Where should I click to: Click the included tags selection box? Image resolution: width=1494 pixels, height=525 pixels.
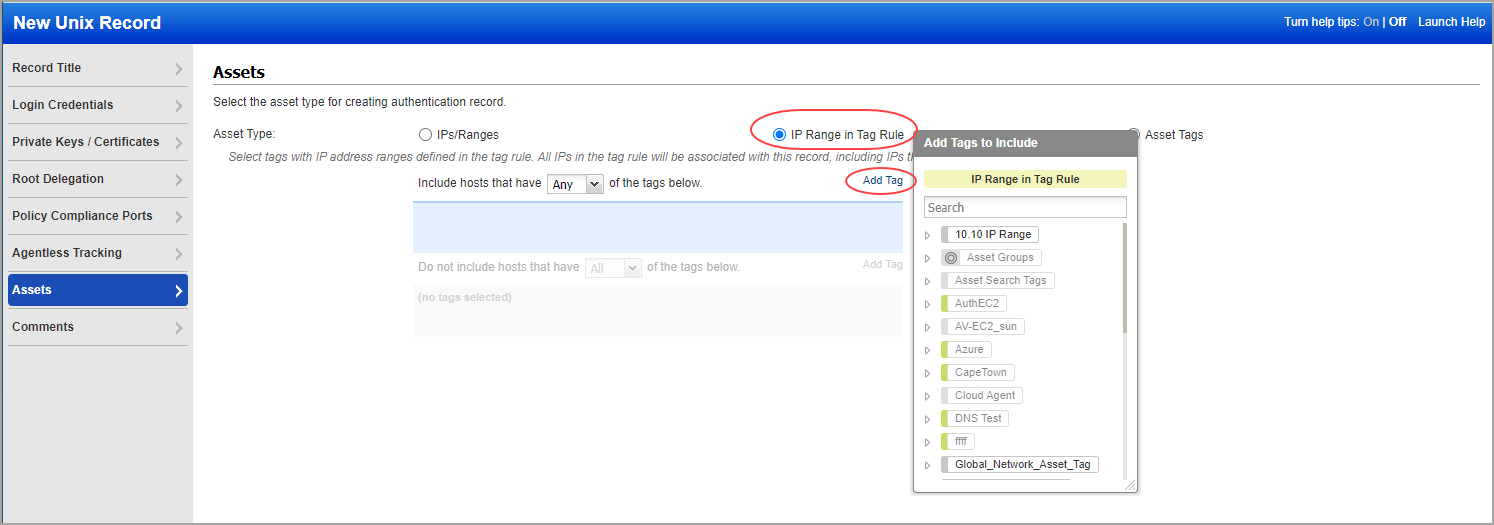(658, 227)
